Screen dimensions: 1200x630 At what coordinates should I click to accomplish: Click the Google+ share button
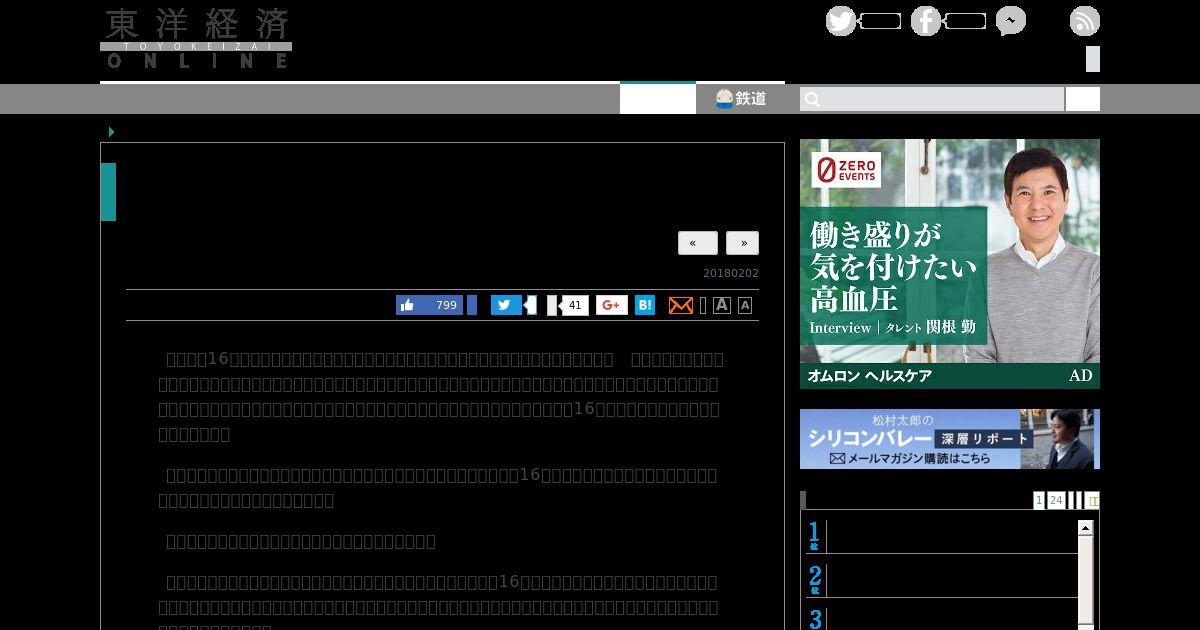coord(612,305)
